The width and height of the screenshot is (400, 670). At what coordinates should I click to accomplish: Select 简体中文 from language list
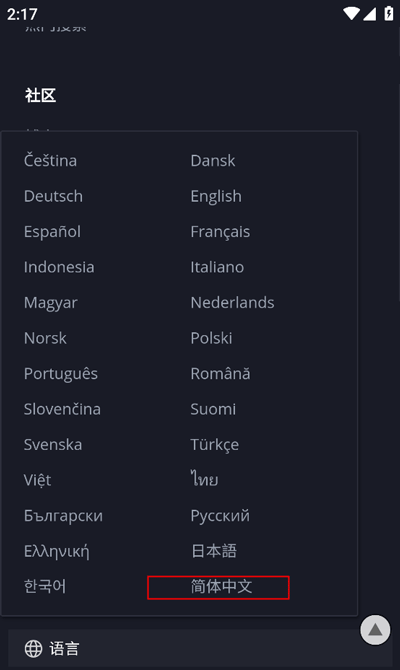221,586
